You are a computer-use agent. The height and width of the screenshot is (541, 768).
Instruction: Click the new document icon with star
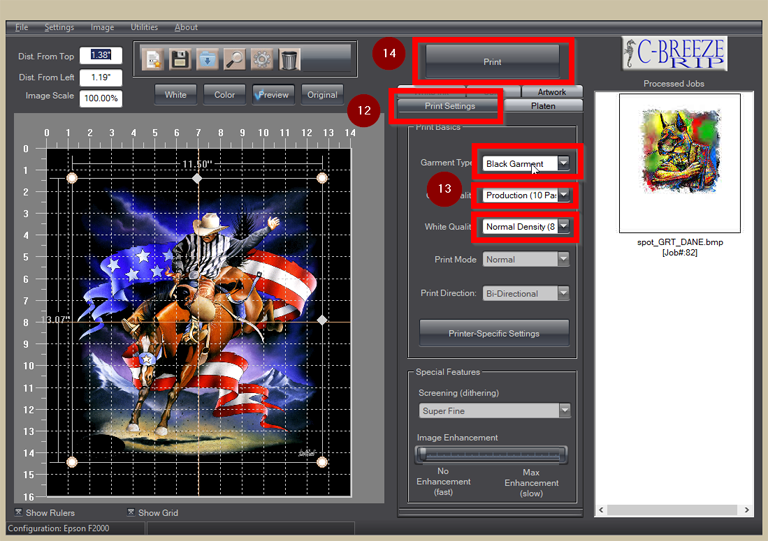coord(153,60)
